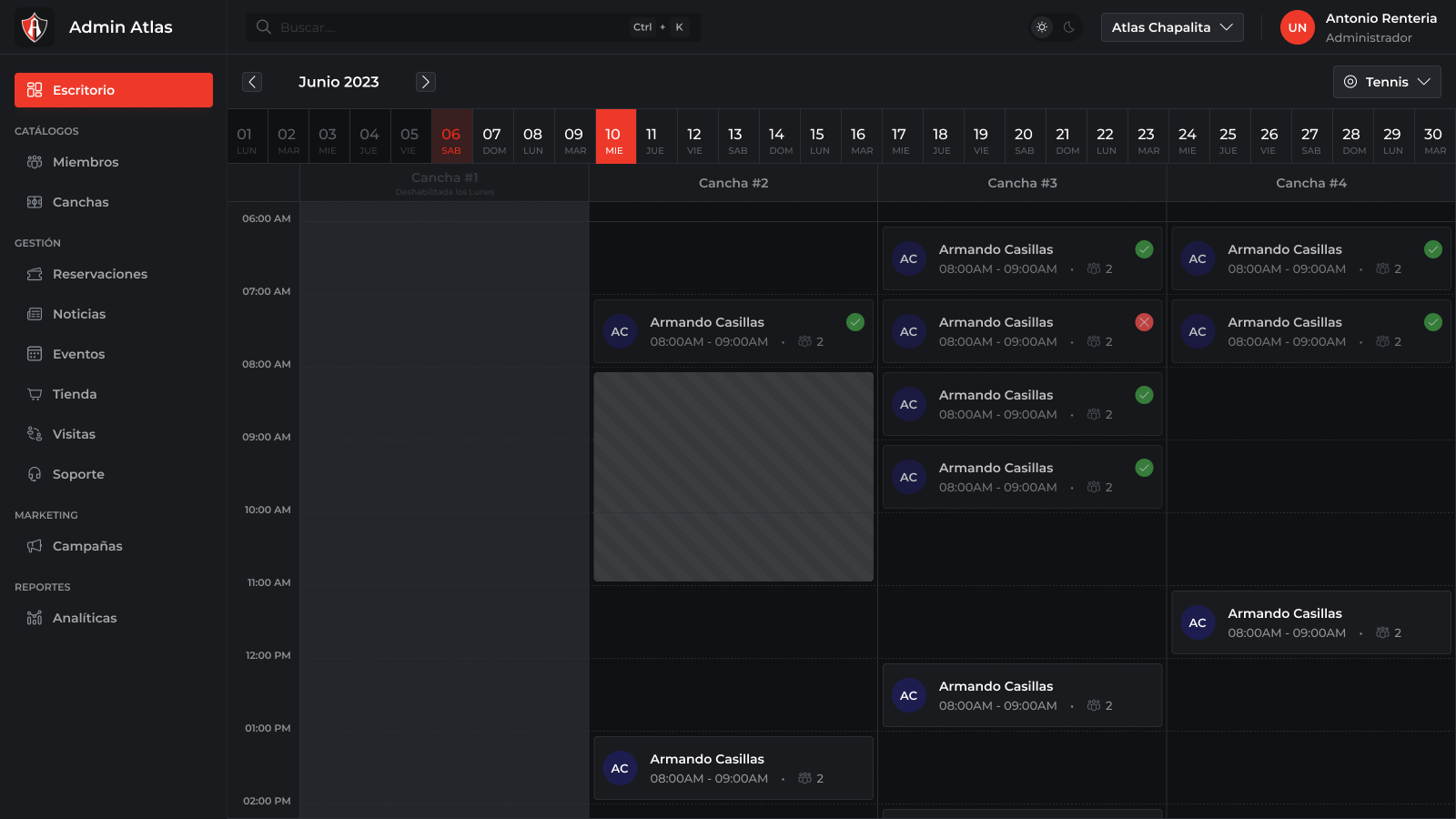Click the Analíticas chart icon
Viewport: 1456px width, 819px height.
coord(35,618)
